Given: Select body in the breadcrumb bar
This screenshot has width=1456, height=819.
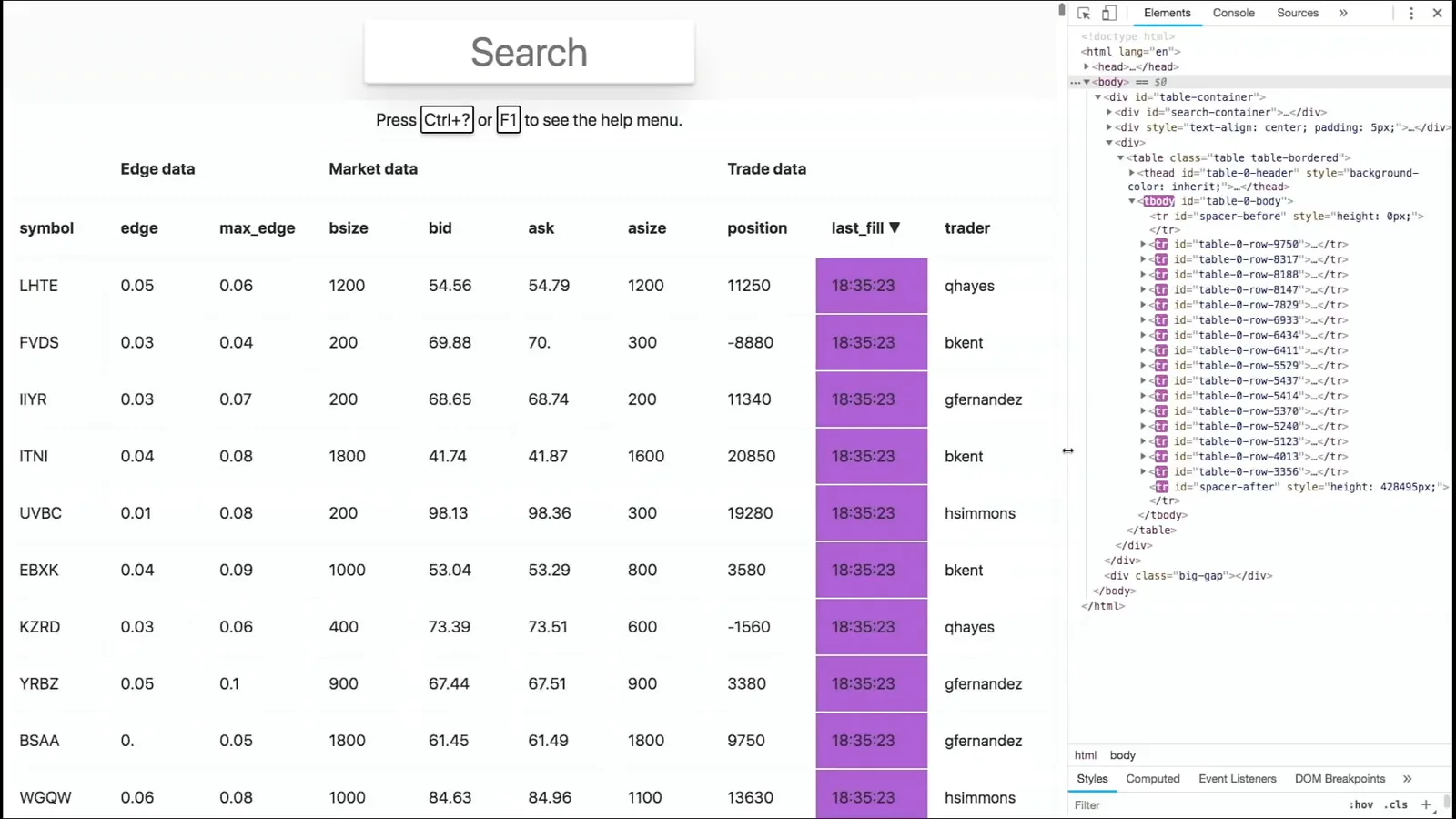Looking at the screenshot, I should coord(1123,755).
